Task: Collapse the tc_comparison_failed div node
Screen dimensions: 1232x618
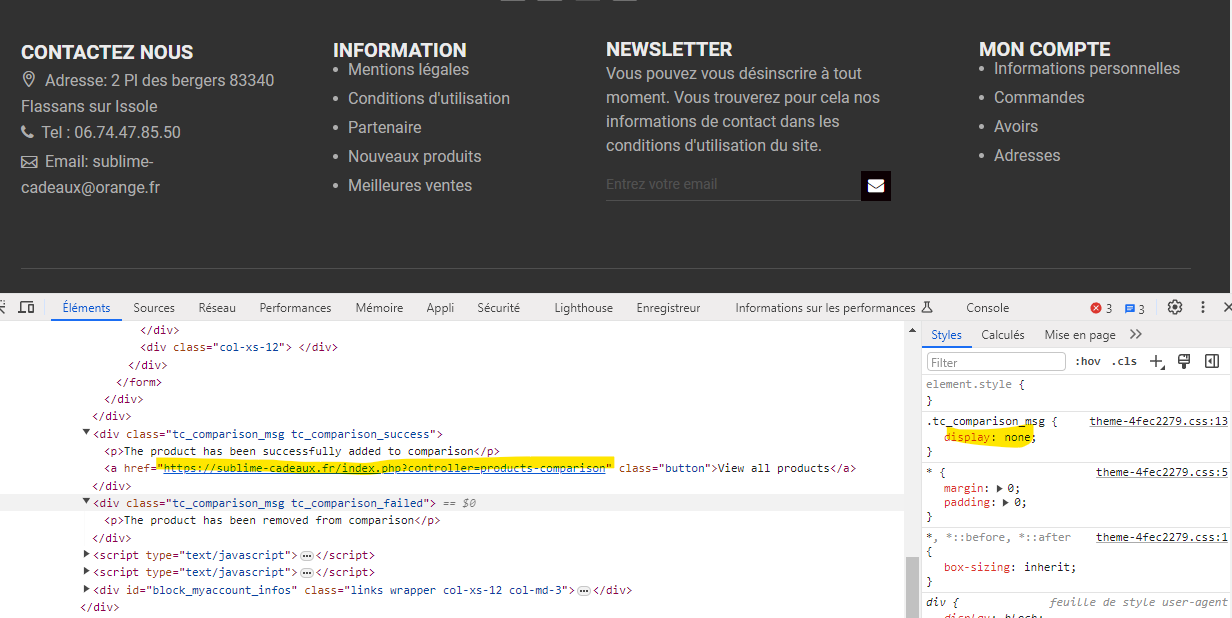Action: pyautogui.click(x=86, y=502)
